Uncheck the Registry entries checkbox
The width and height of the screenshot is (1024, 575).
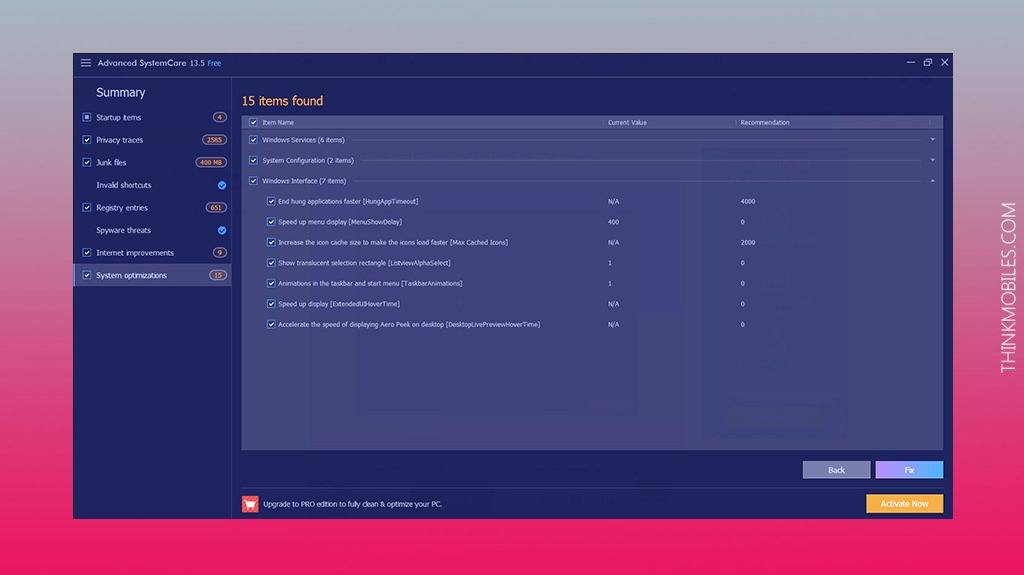pos(87,208)
